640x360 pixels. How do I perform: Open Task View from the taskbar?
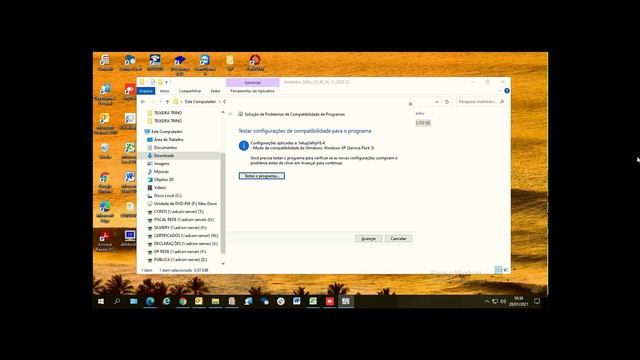click(x=134, y=301)
